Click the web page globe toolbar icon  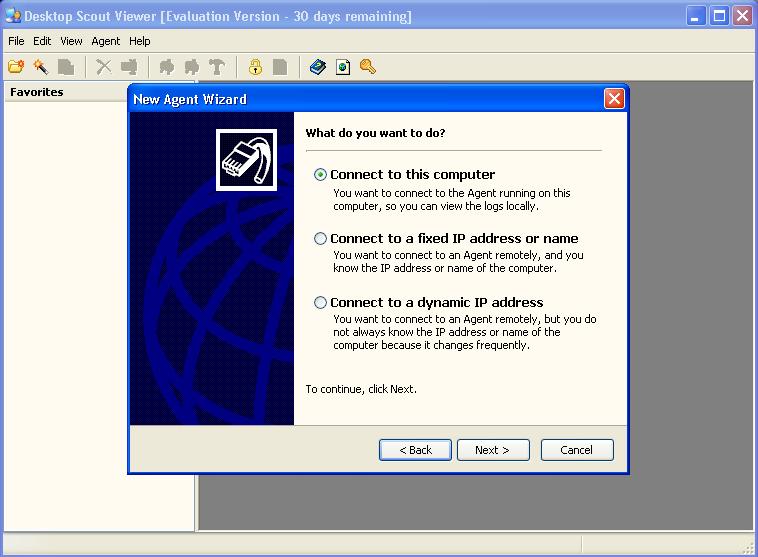click(343, 66)
